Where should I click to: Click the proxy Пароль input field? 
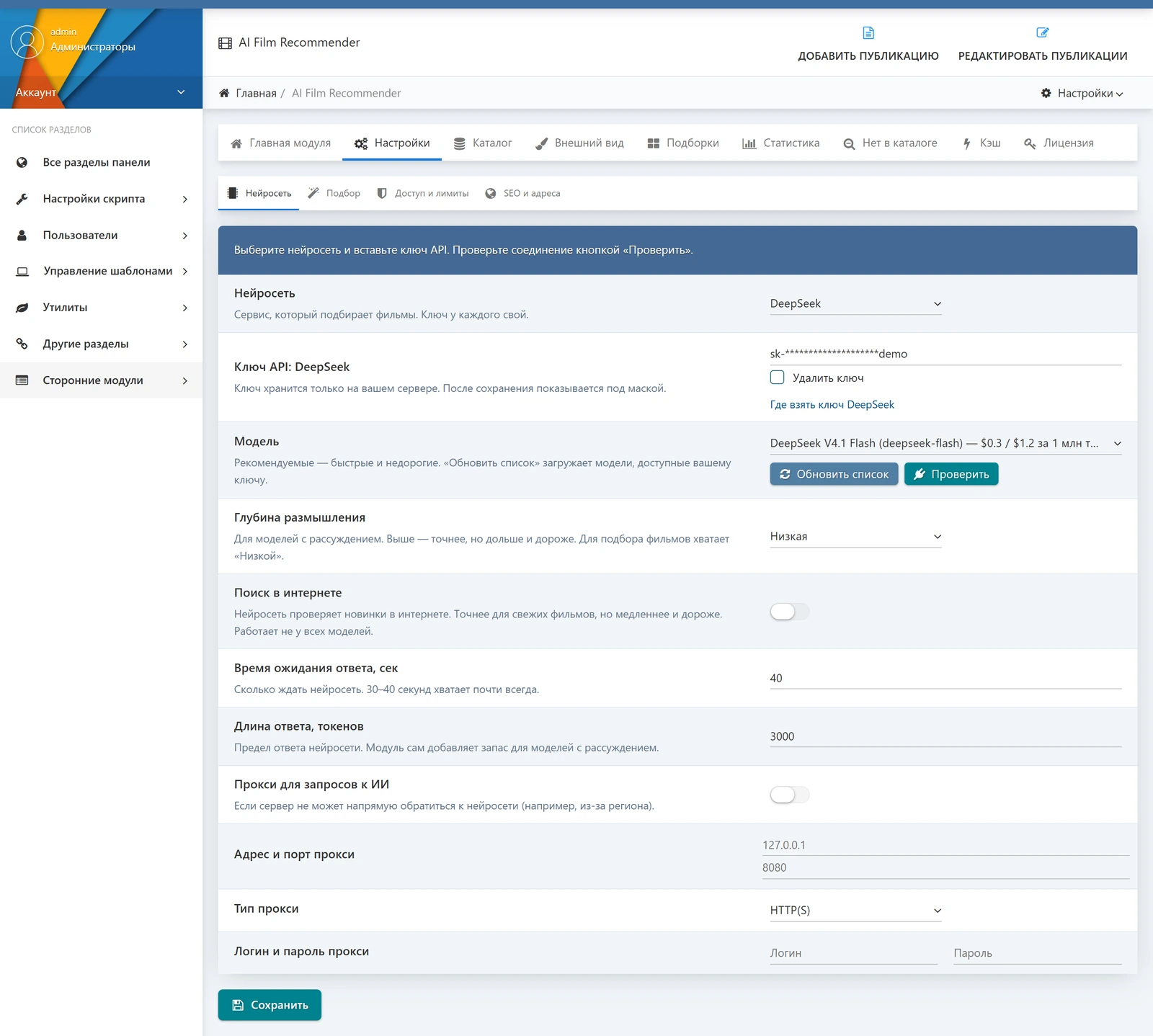pyautogui.click(x=1038, y=953)
